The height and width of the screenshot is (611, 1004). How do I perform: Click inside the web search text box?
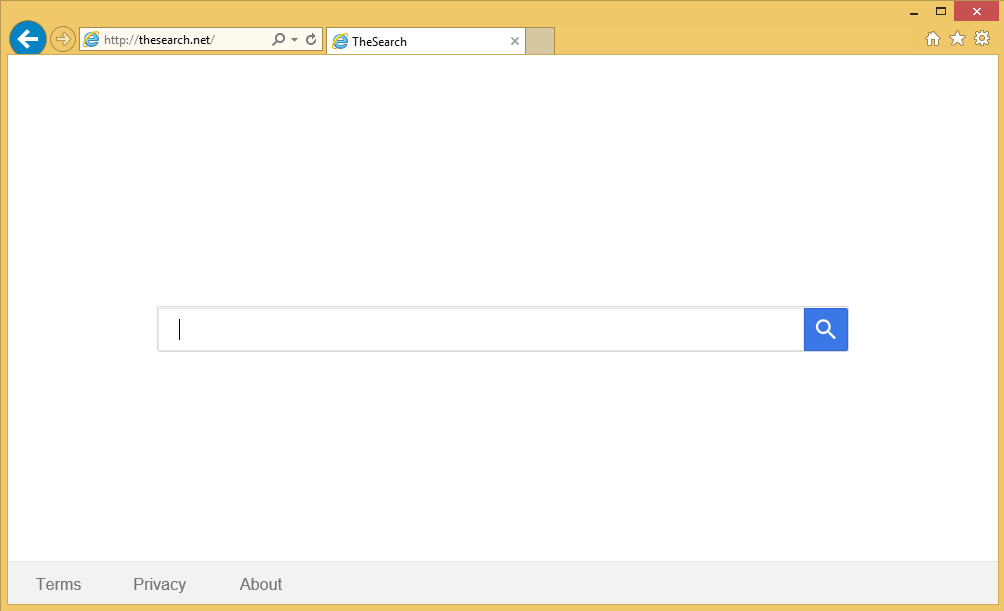click(x=481, y=329)
